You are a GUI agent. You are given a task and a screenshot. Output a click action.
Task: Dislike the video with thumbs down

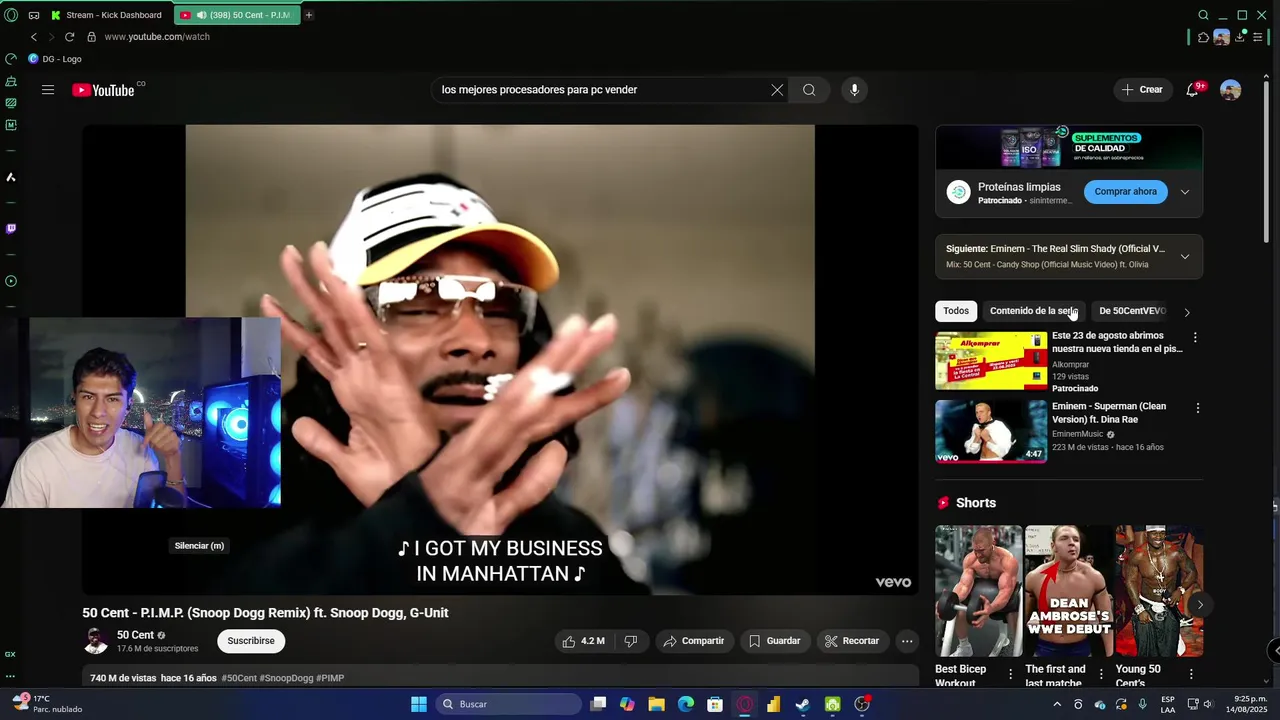click(x=631, y=641)
